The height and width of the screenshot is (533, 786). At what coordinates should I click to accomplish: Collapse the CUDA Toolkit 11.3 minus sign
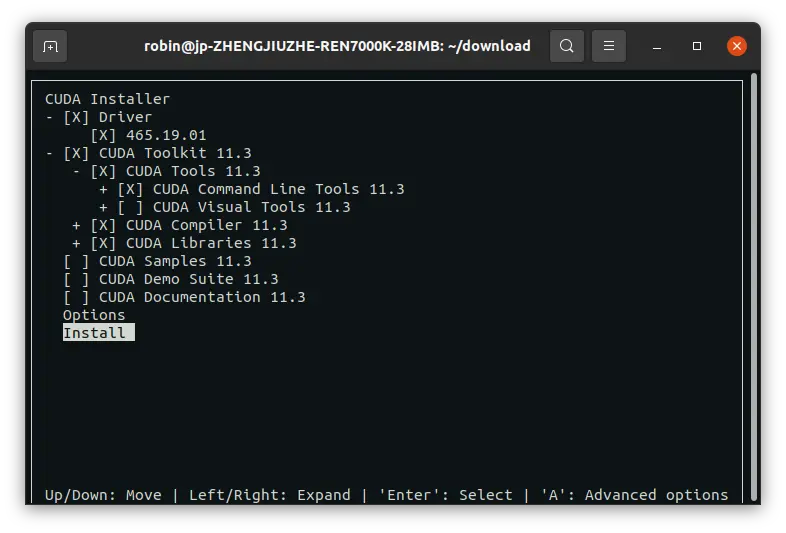click(49, 153)
